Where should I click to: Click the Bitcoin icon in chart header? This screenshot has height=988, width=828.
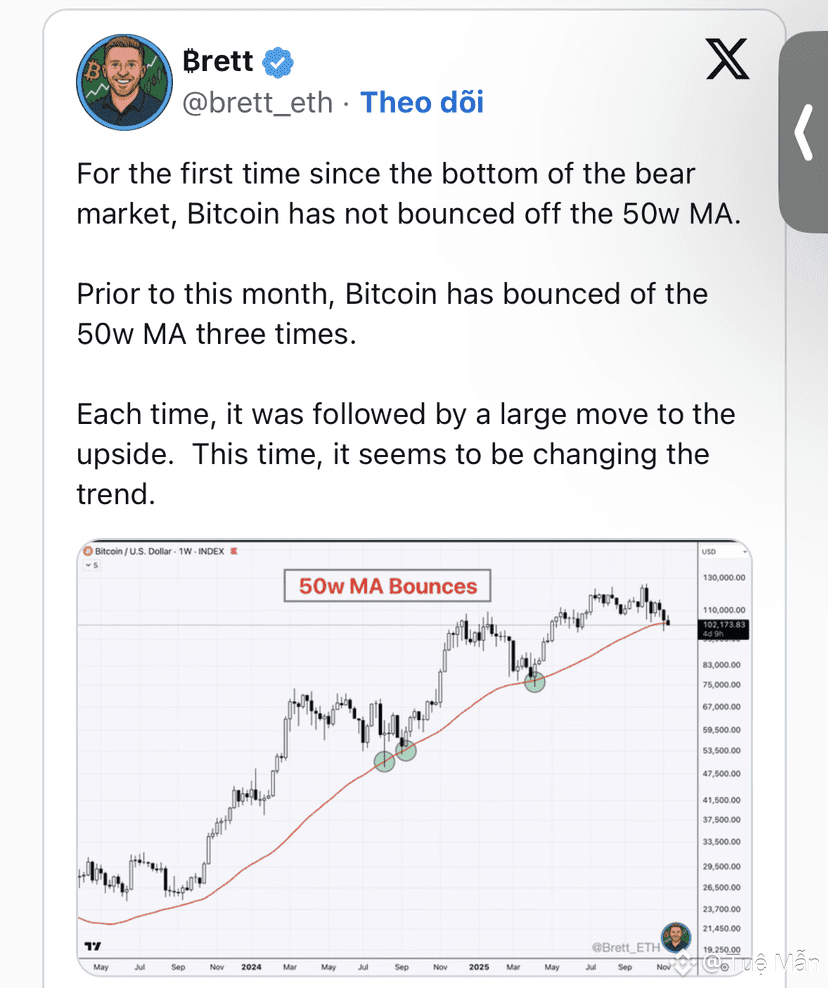click(x=87, y=551)
